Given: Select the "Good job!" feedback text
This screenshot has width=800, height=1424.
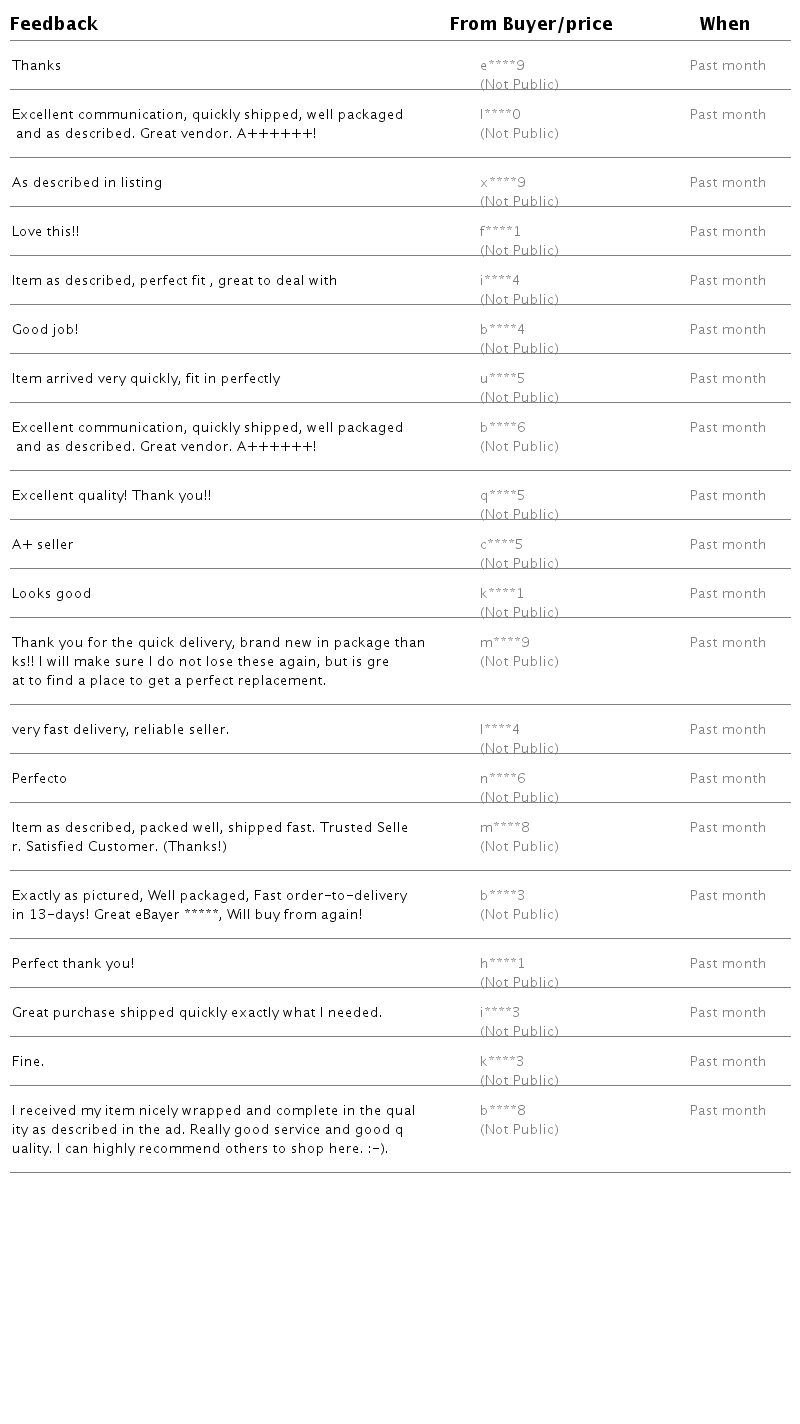Looking at the screenshot, I should [45, 330].
